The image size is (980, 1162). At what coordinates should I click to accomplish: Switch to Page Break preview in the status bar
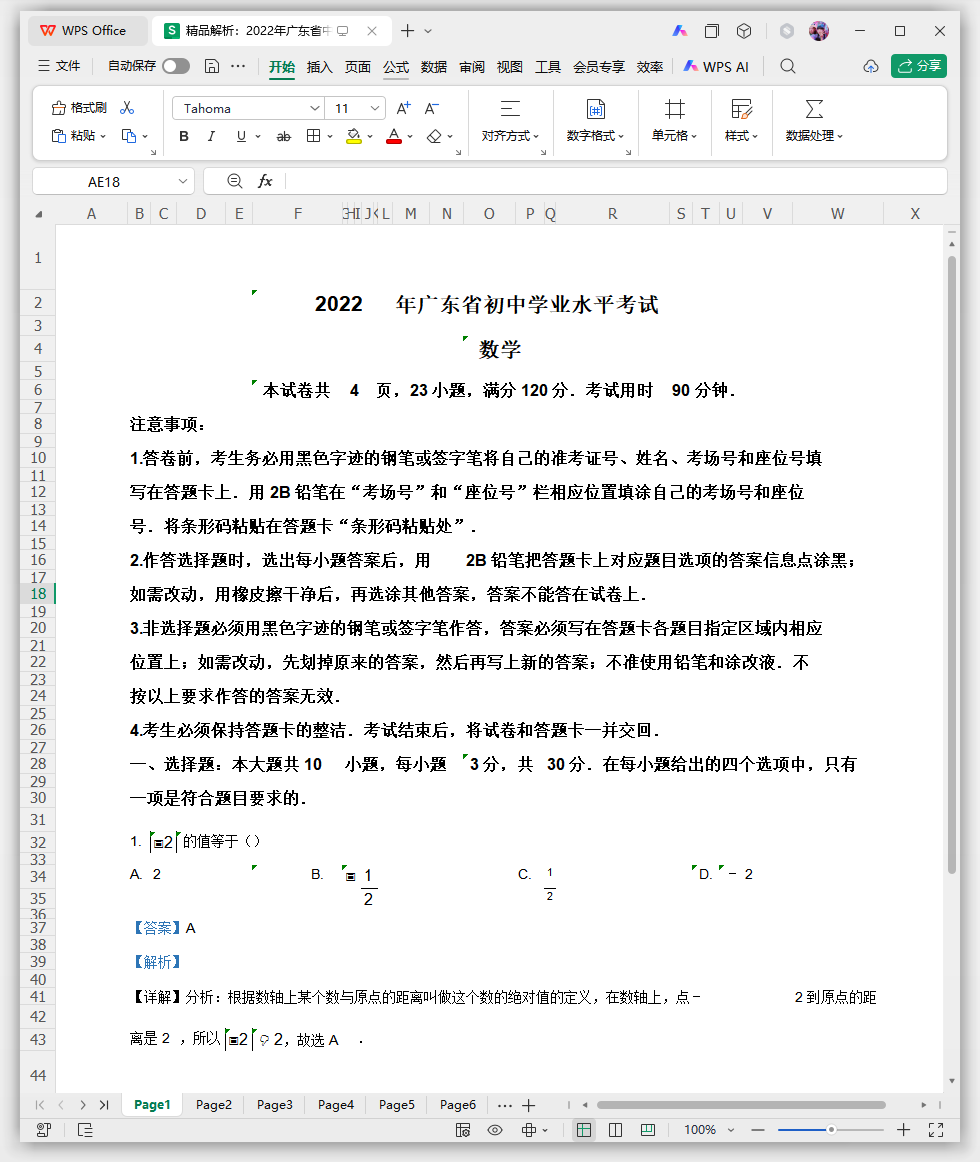click(615, 1129)
